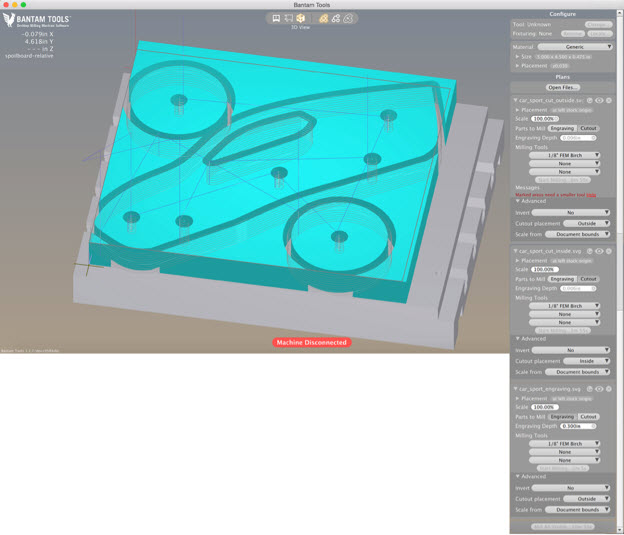The image size is (624, 535).
Task: Remove the car_sport_cut_outside plan with its X icon
Action: [609, 101]
